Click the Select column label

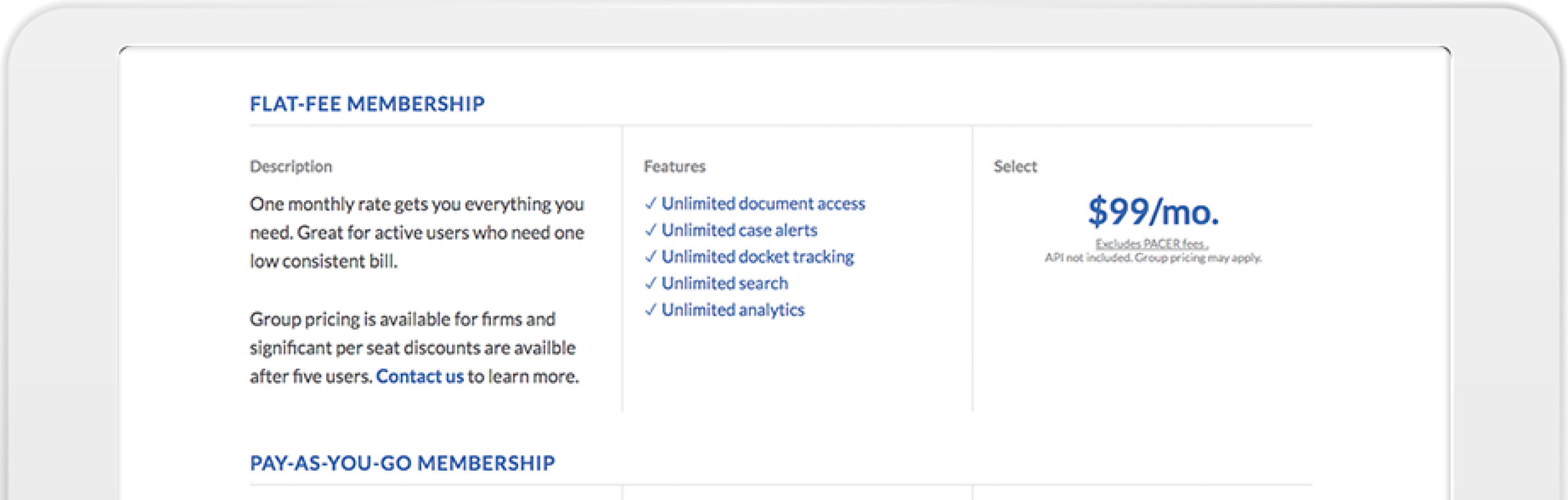pos(1015,166)
